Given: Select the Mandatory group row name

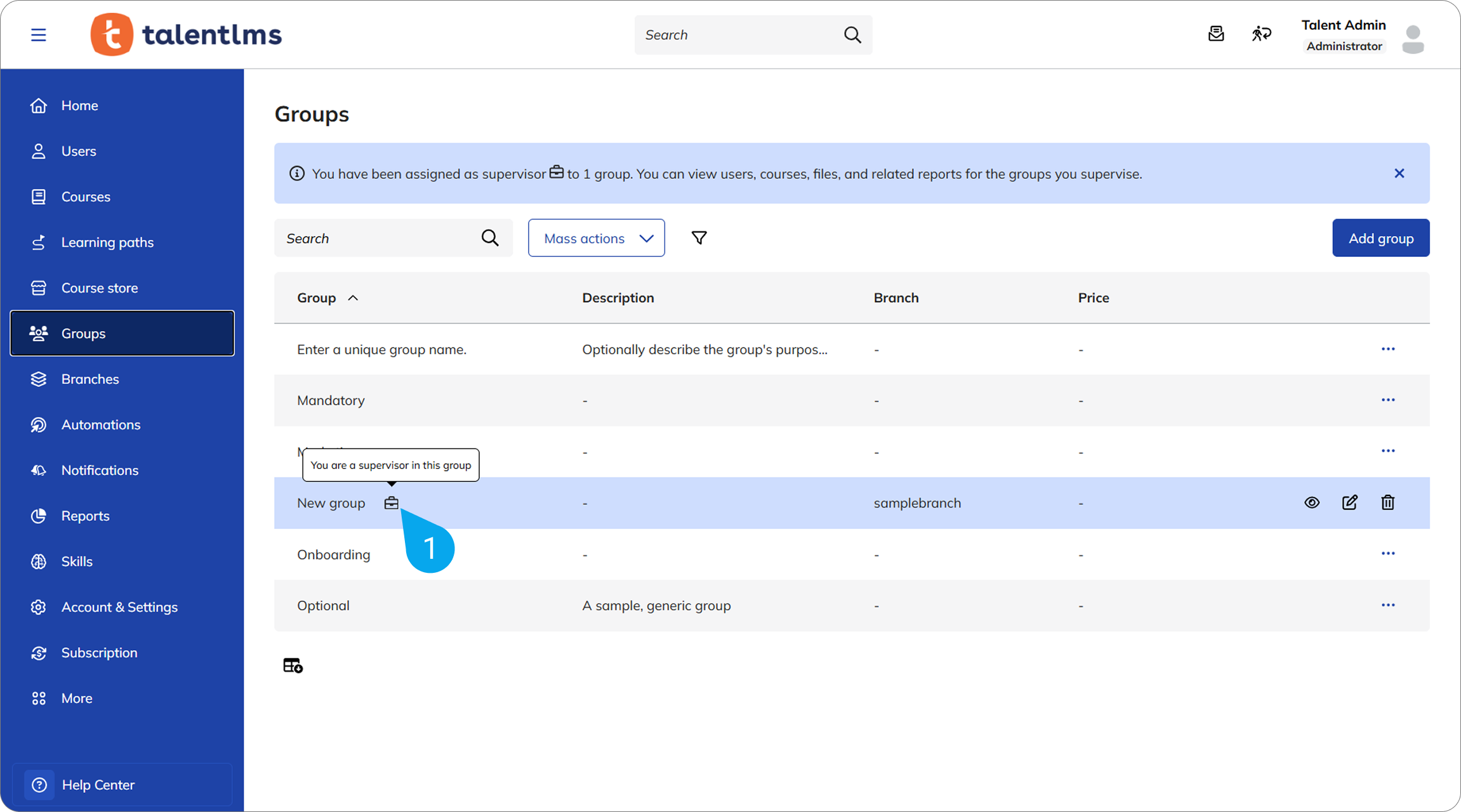Looking at the screenshot, I should coord(331,400).
